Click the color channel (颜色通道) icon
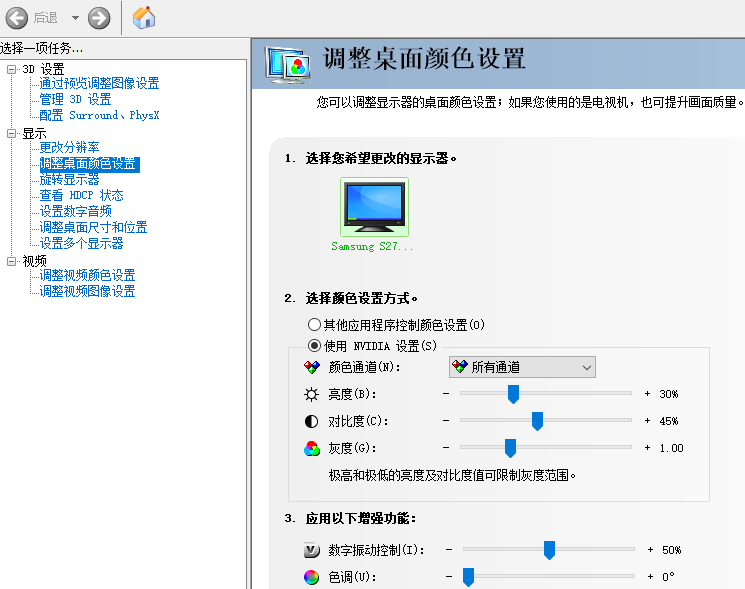The width and height of the screenshot is (745, 589). (x=312, y=367)
